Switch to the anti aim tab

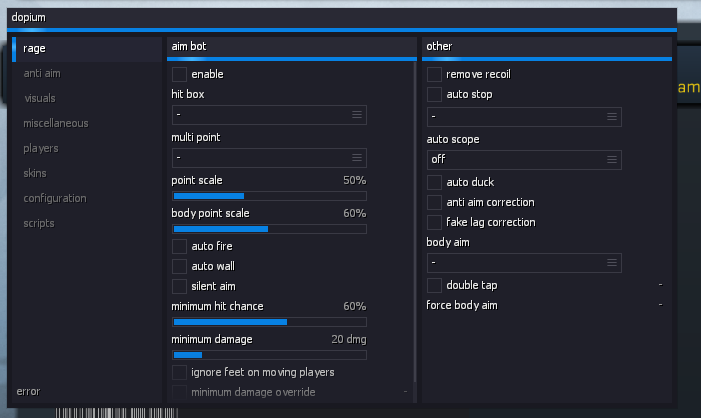(x=42, y=73)
